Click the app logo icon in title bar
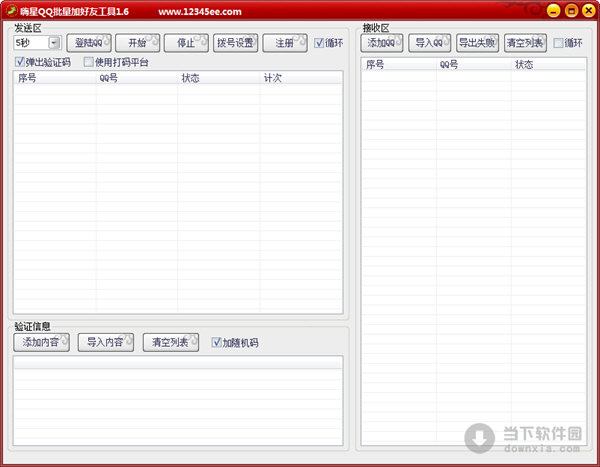The height and width of the screenshot is (467, 600). [11, 11]
